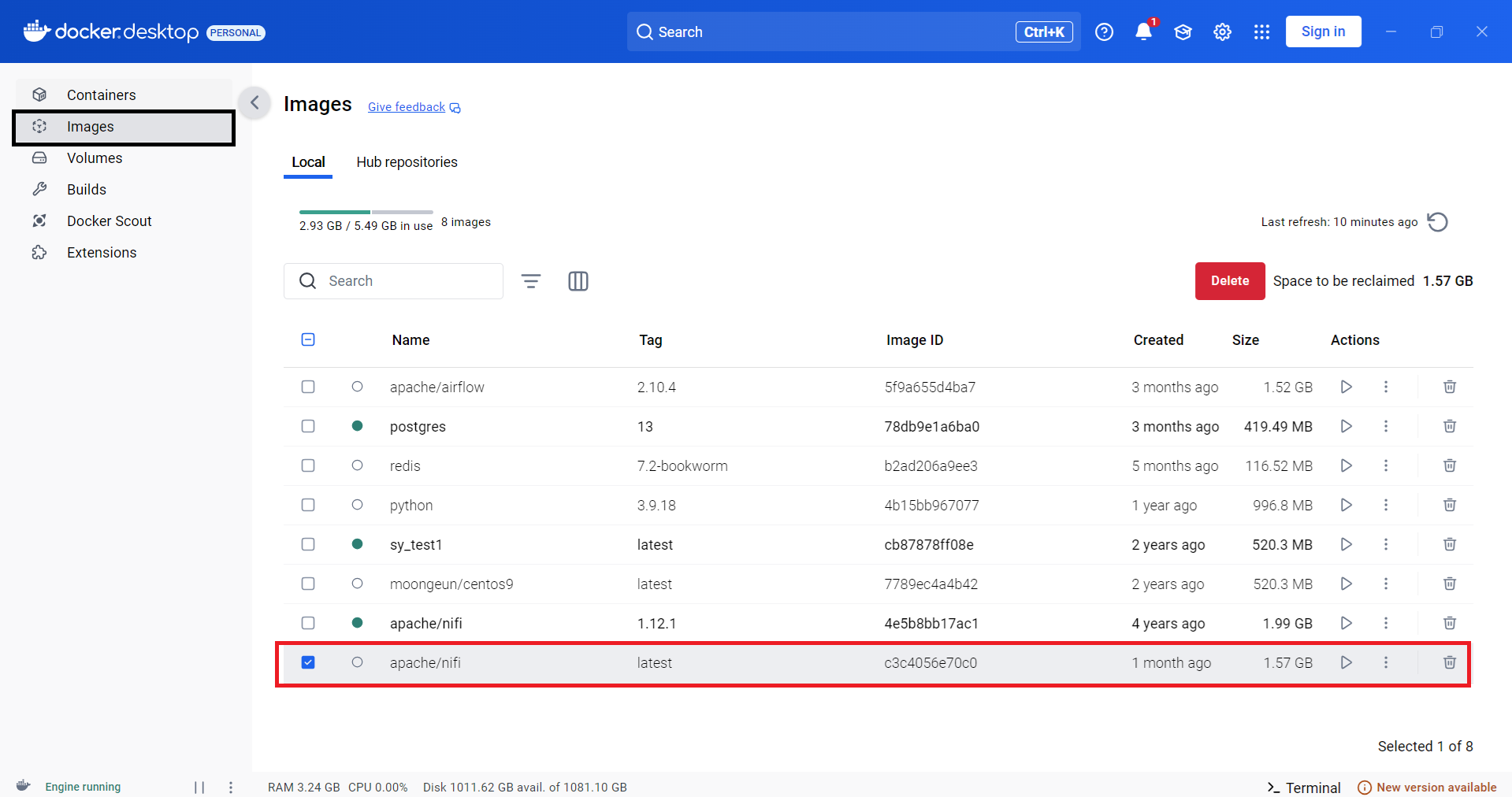Check the python row checkbox
This screenshot has height=797, width=1512.
point(308,505)
